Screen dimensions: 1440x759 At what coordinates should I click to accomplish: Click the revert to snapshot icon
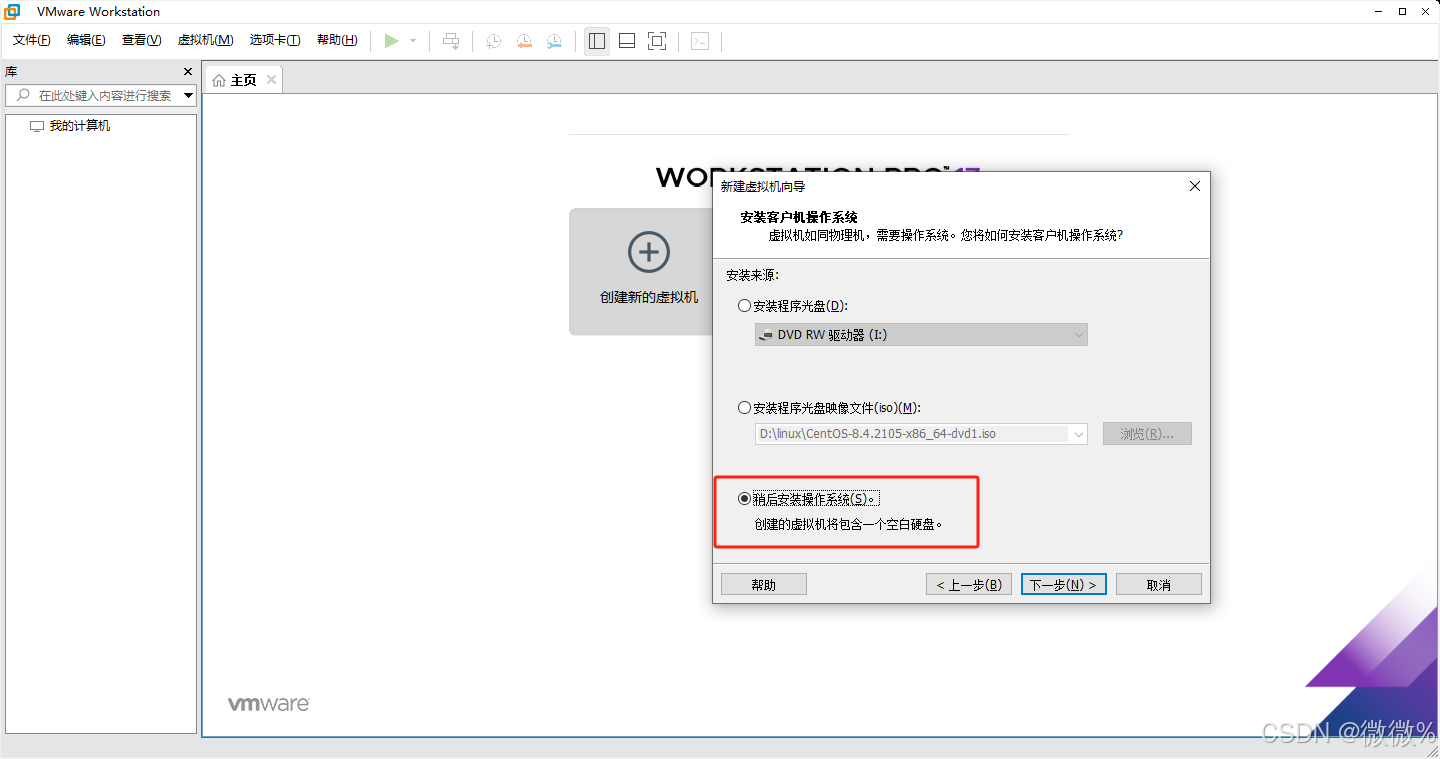pos(524,41)
